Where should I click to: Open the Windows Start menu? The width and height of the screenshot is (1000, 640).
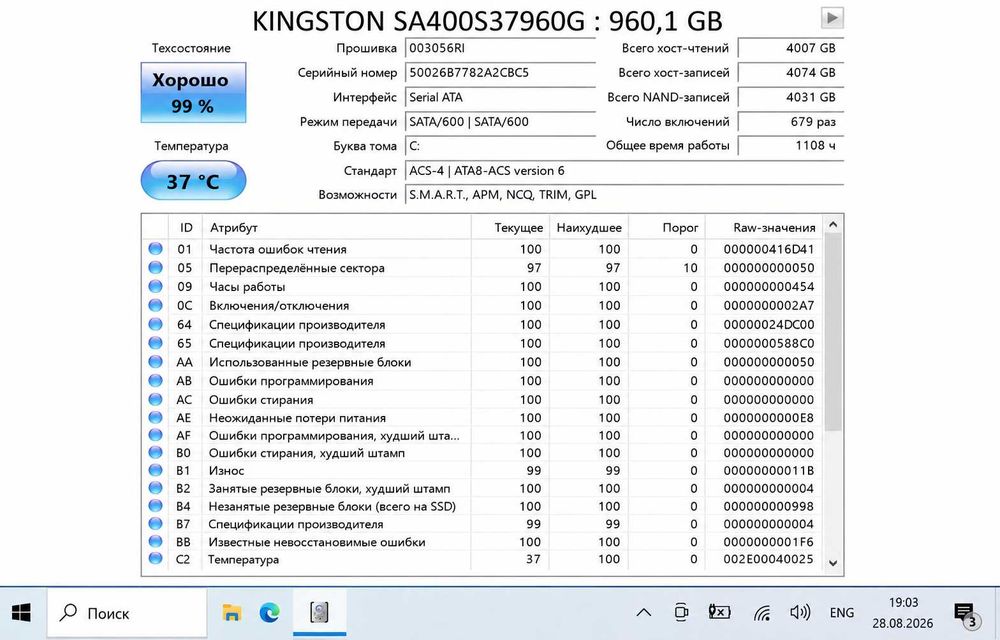click(22, 613)
